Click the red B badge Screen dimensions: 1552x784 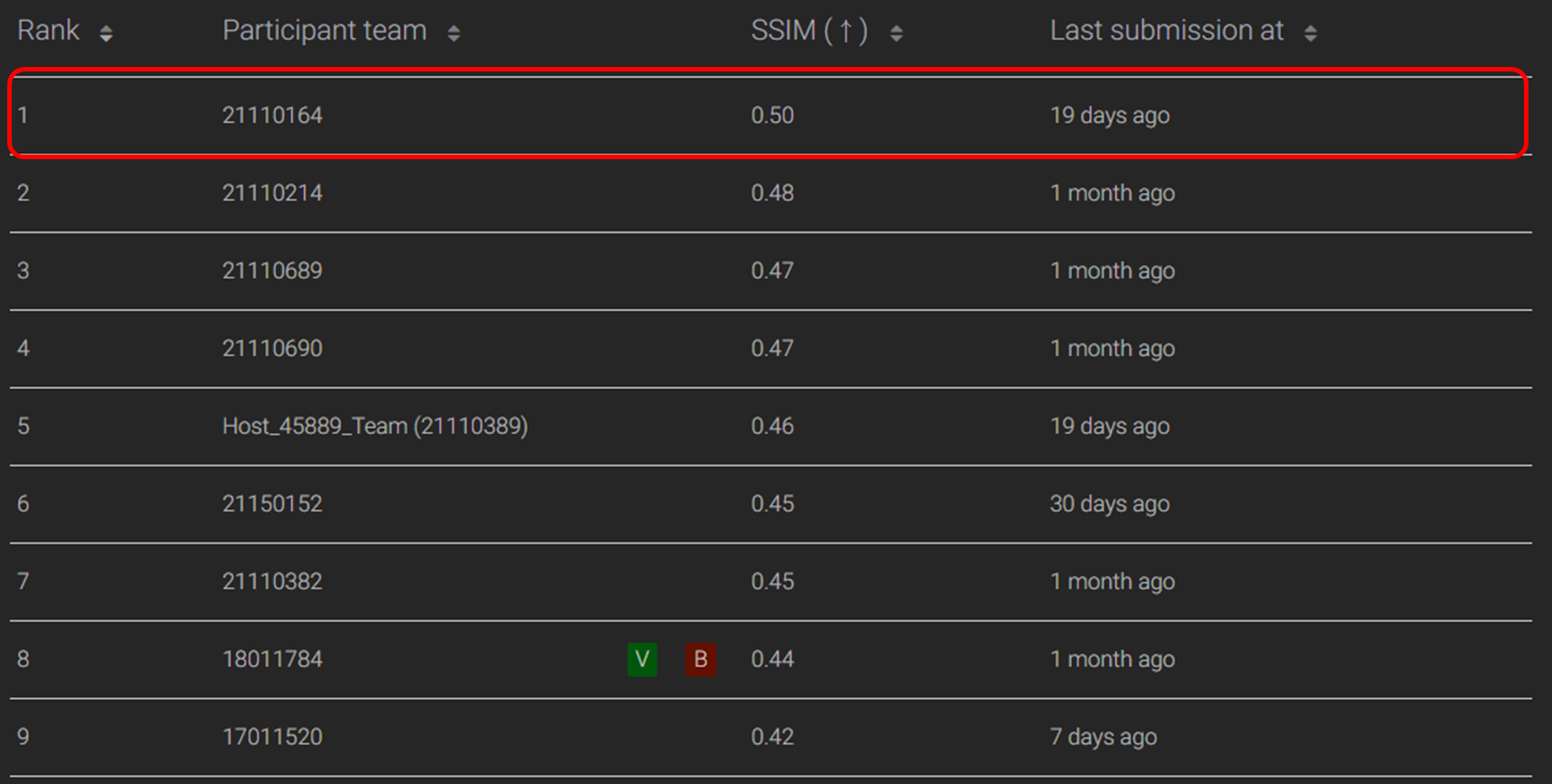tap(701, 659)
